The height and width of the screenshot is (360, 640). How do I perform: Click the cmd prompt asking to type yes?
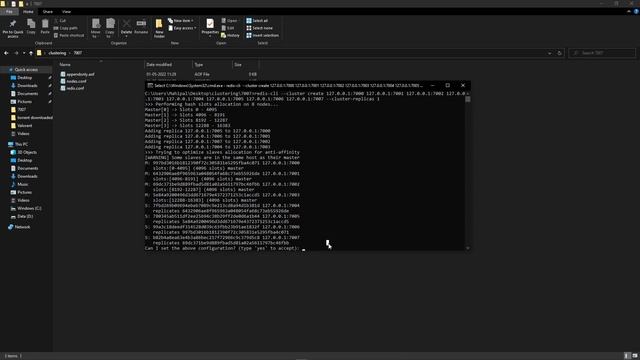222,248
